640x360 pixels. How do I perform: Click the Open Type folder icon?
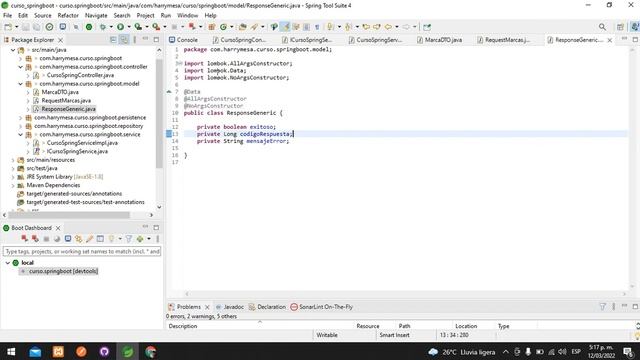click(x=243, y=27)
